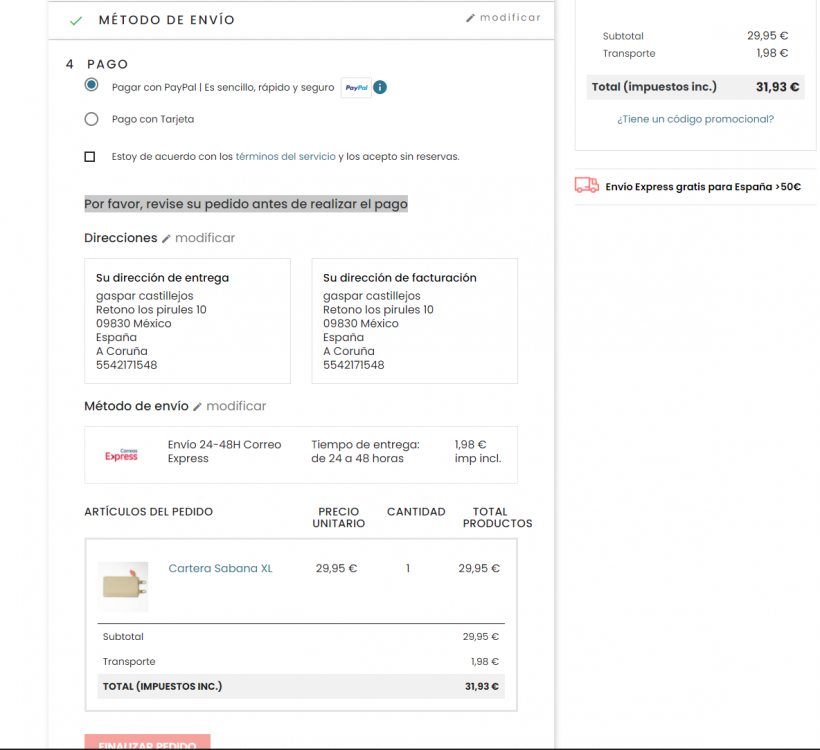The height and width of the screenshot is (750, 820).
Task: Click the Correos Express carrier logo
Action: (x=121, y=454)
